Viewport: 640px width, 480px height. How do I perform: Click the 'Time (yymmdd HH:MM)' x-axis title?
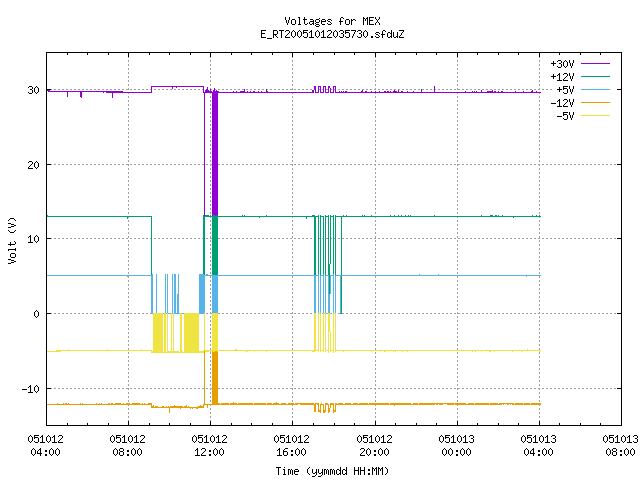[x=332, y=471]
